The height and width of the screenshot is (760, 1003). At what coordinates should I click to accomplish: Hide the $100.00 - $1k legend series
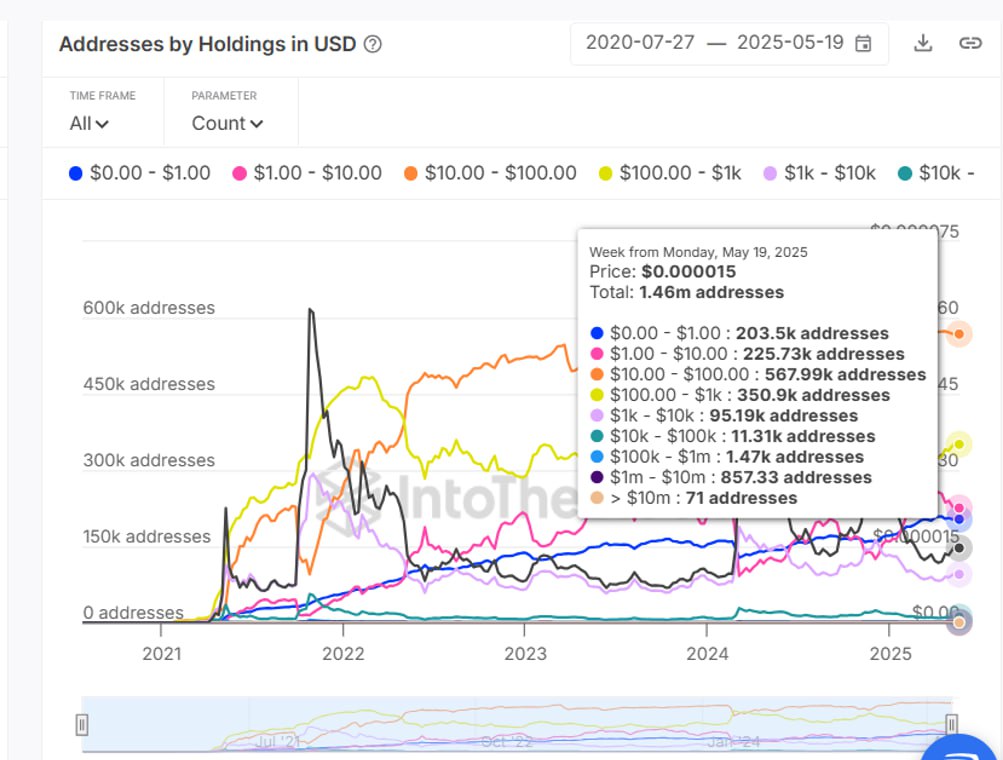coord(670,173)
